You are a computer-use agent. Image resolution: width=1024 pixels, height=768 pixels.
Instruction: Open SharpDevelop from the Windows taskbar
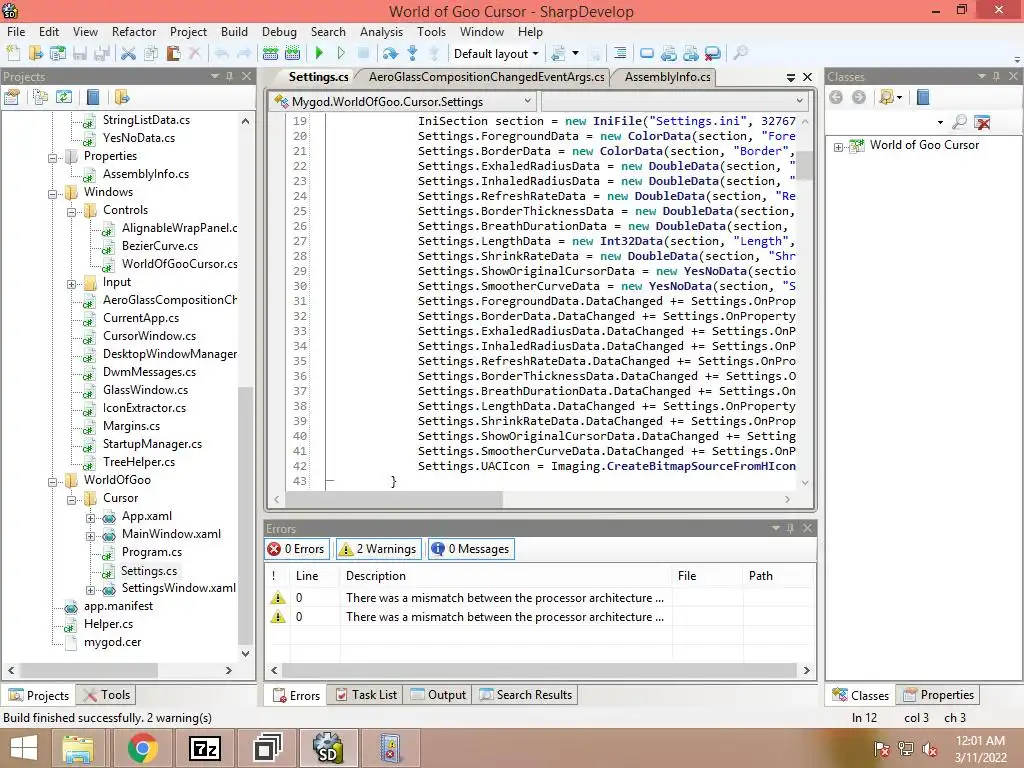tap(328, 748)
